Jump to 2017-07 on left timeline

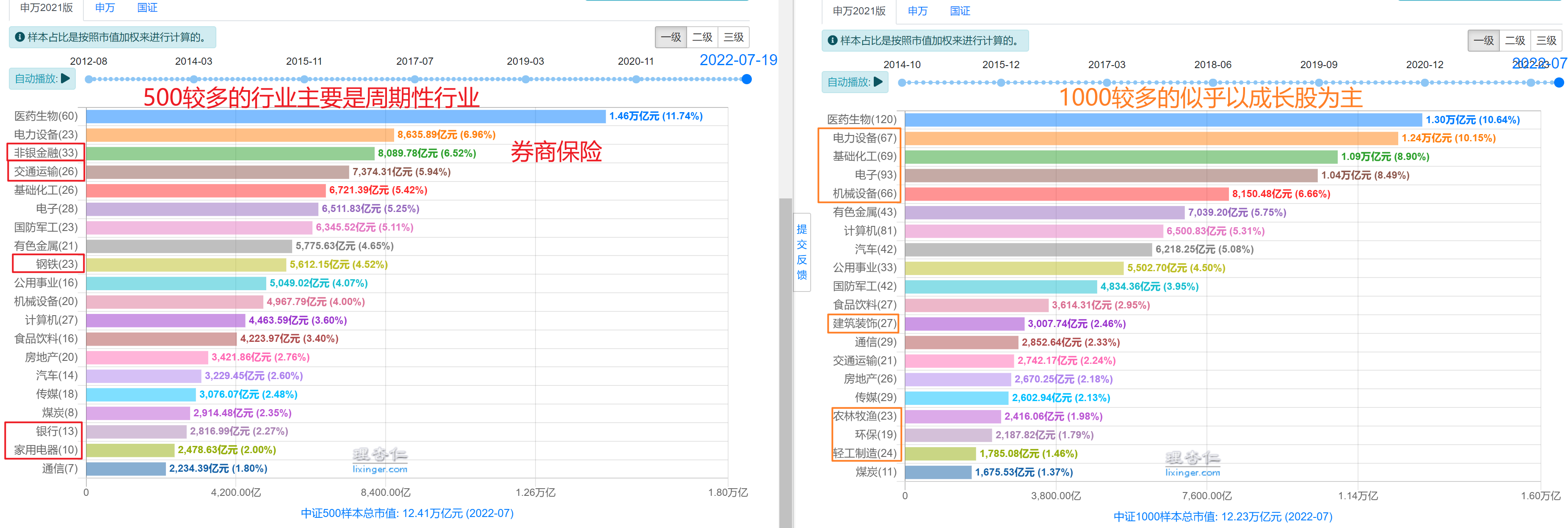tap(415, 79)
